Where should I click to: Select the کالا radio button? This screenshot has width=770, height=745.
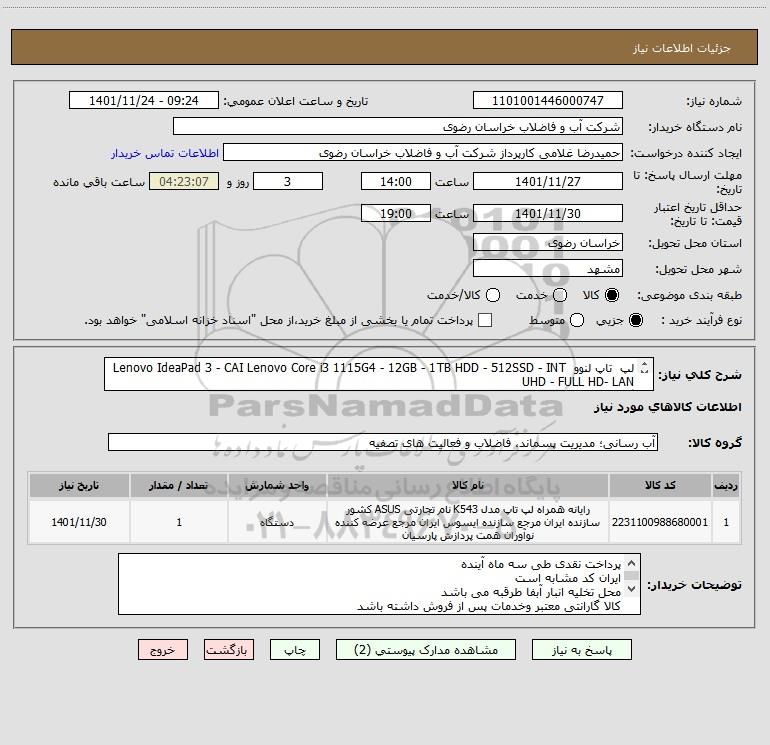coord(612,295)
